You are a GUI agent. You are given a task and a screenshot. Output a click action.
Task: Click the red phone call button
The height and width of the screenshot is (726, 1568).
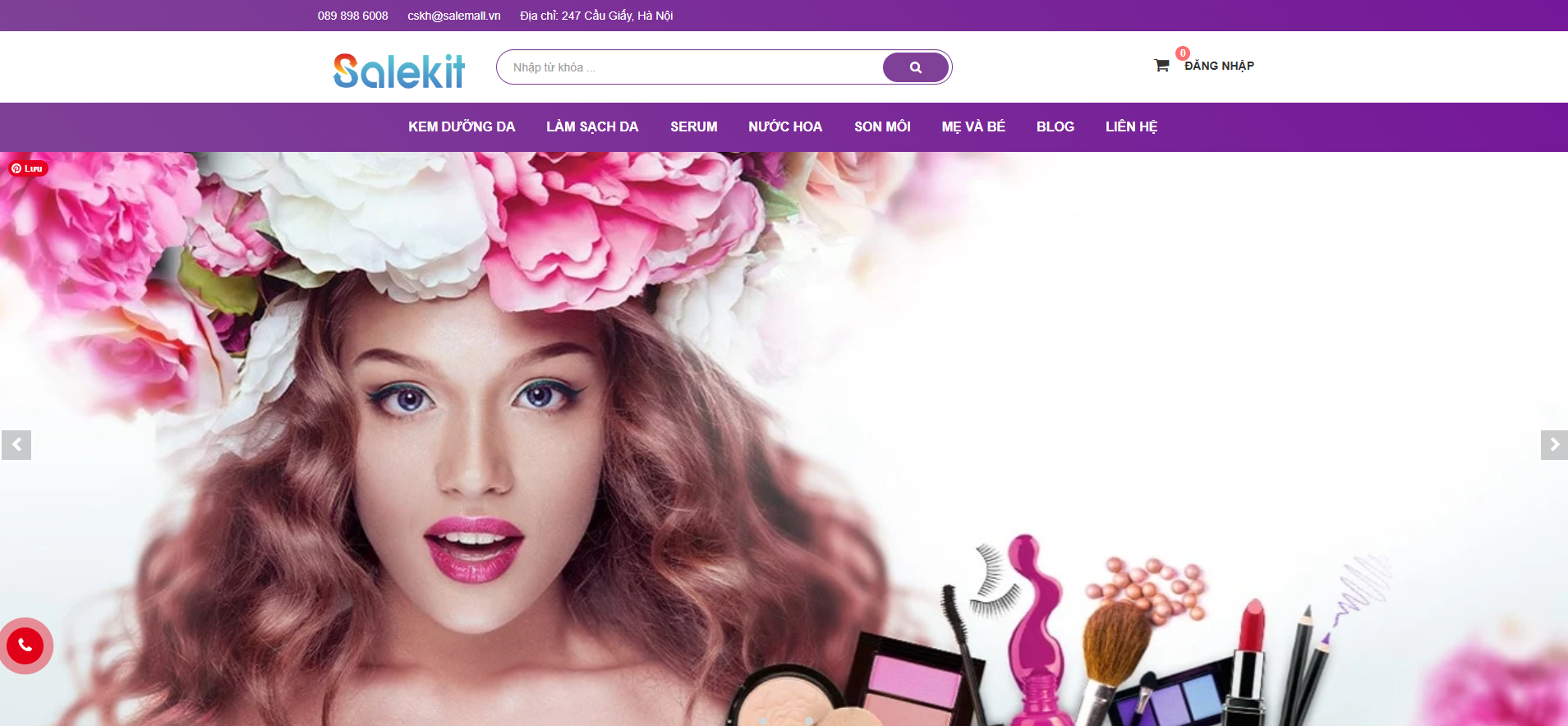click(x=25, y=646)
